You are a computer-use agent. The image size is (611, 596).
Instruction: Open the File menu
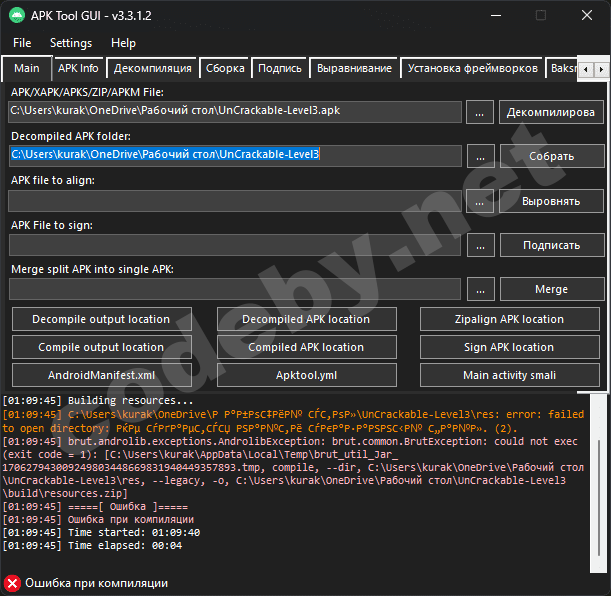[22, 43]
